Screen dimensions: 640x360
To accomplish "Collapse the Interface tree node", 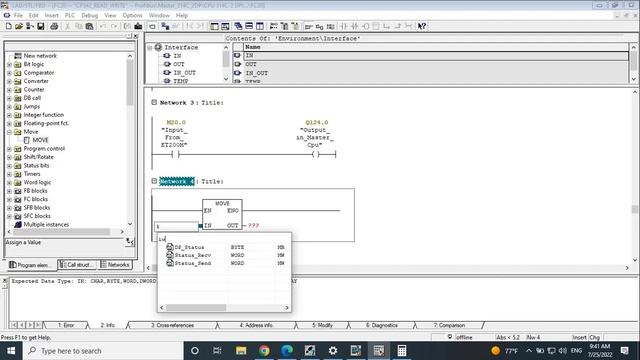I will click(x=150, y=47).
